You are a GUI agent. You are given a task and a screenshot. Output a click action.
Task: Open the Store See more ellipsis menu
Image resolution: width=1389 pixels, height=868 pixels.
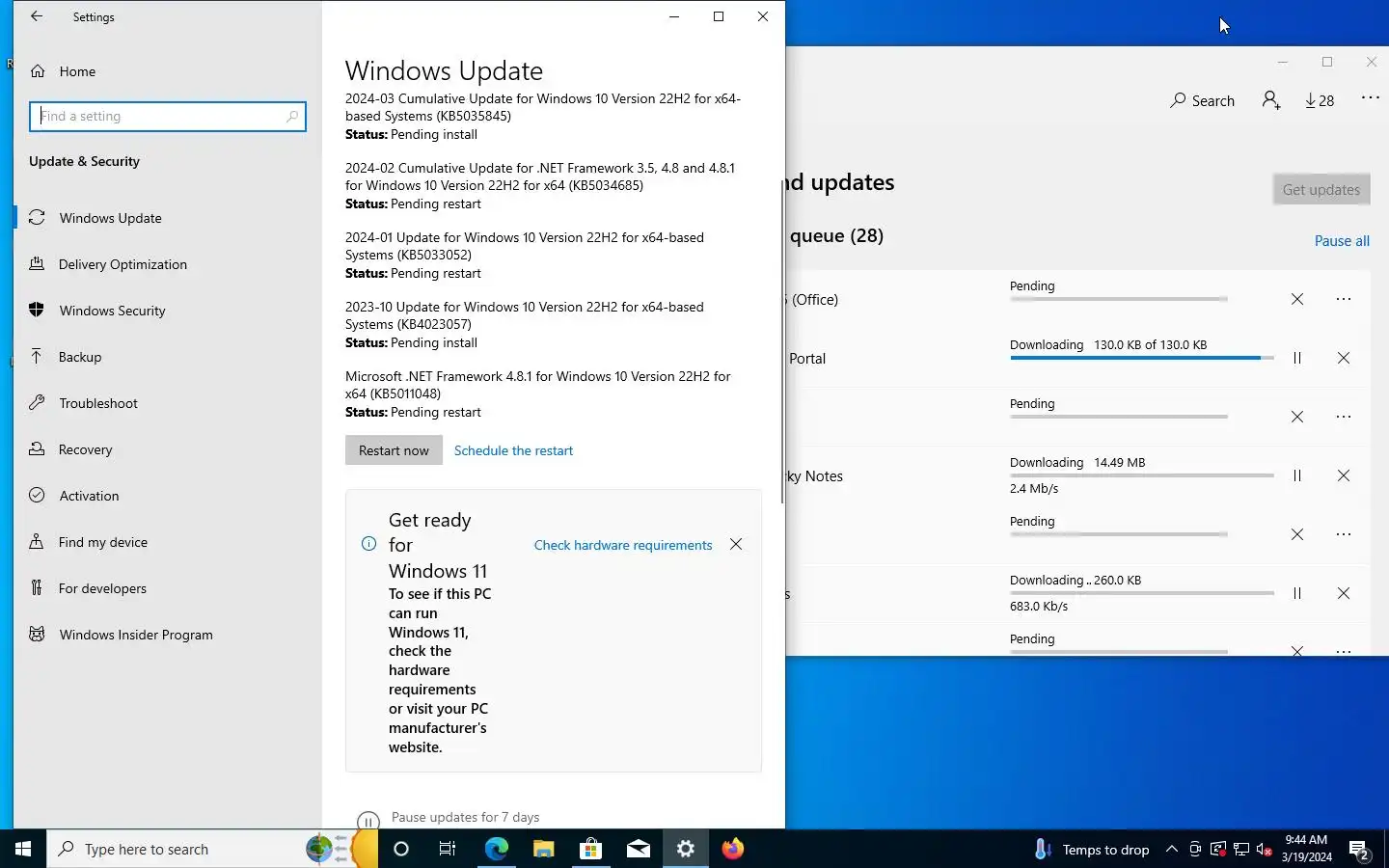point(1370,97)
